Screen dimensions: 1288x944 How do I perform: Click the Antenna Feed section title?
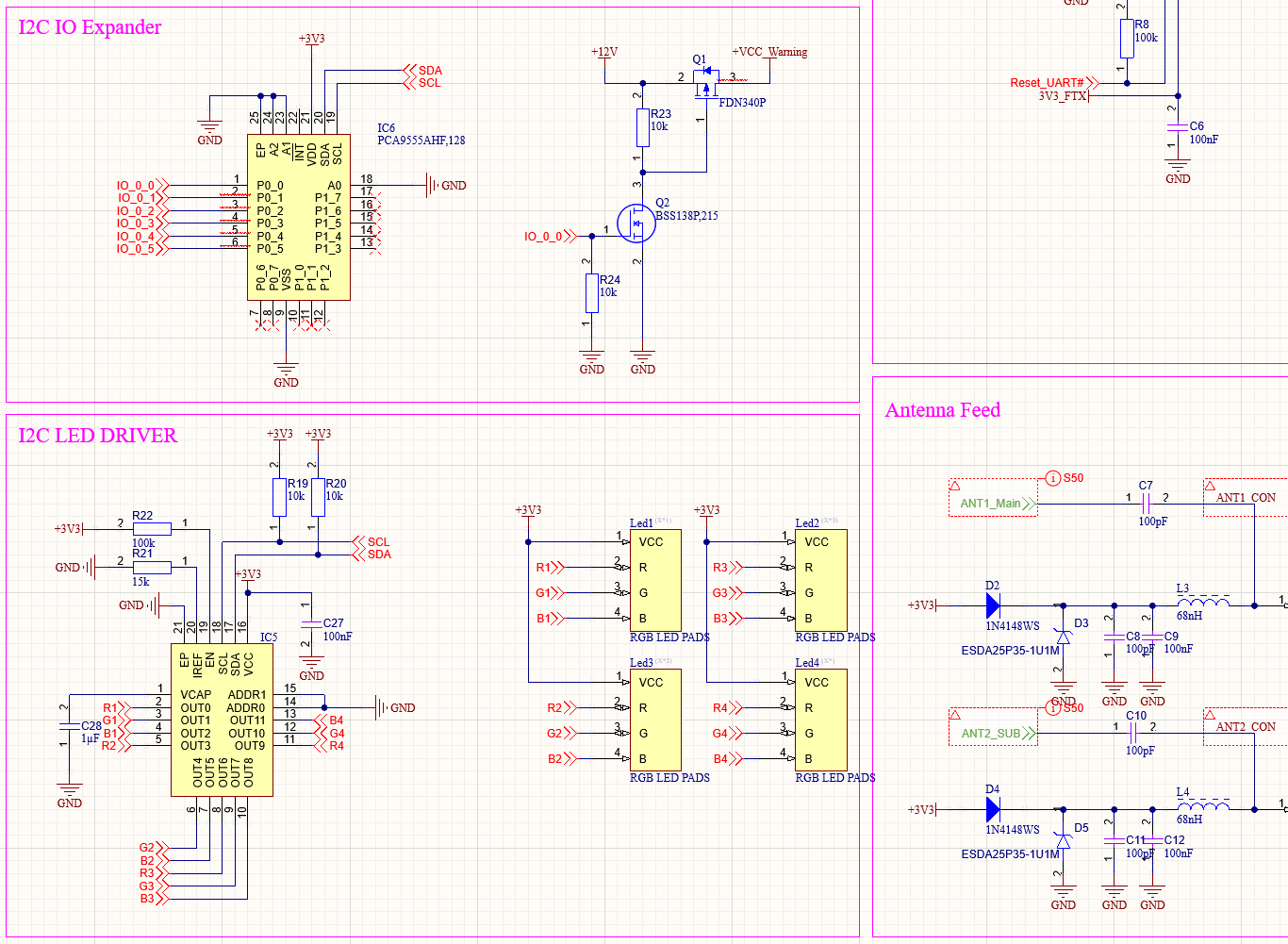[943, 410]
